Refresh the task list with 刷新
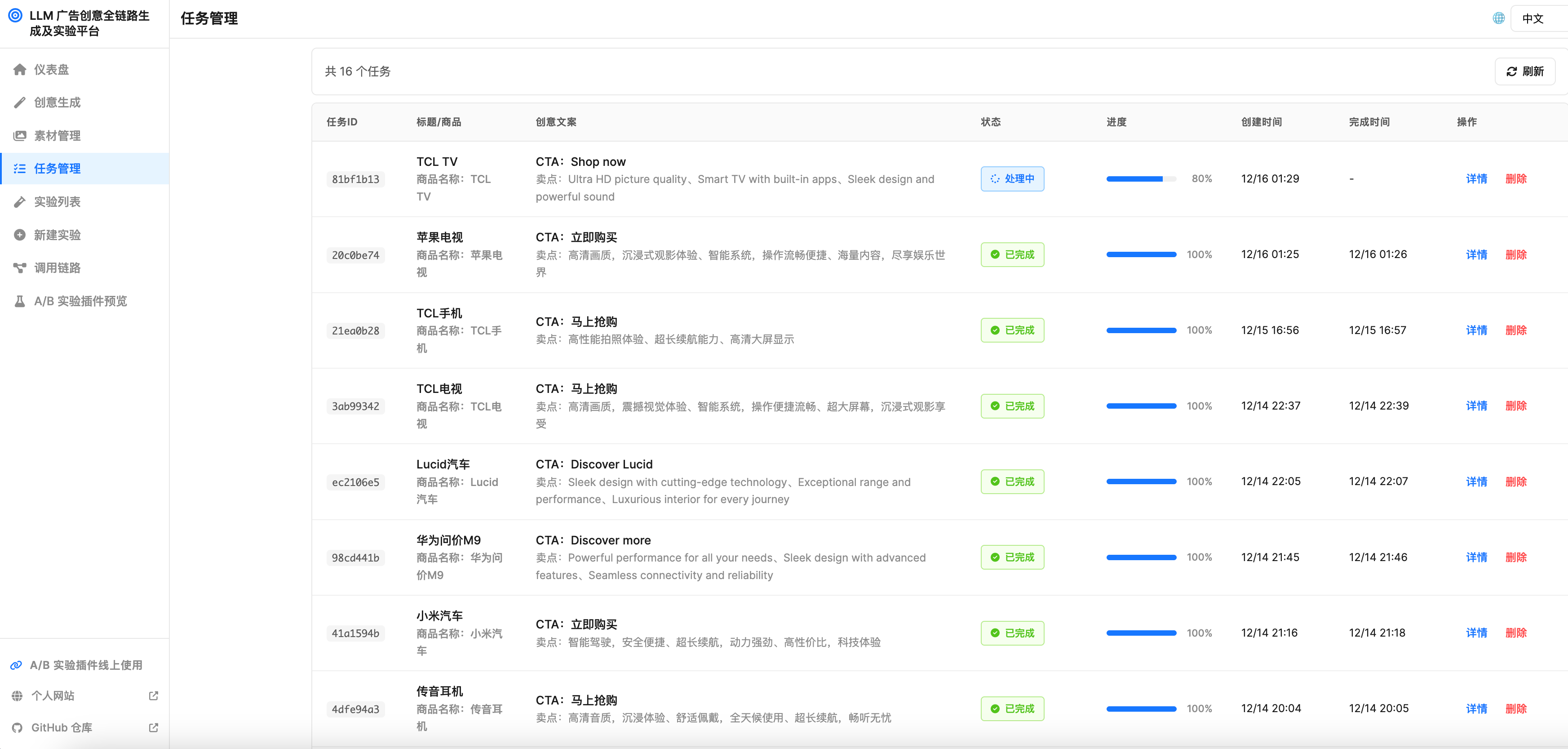Viewport: 1568px width, 749px height. click(1525, 71)
